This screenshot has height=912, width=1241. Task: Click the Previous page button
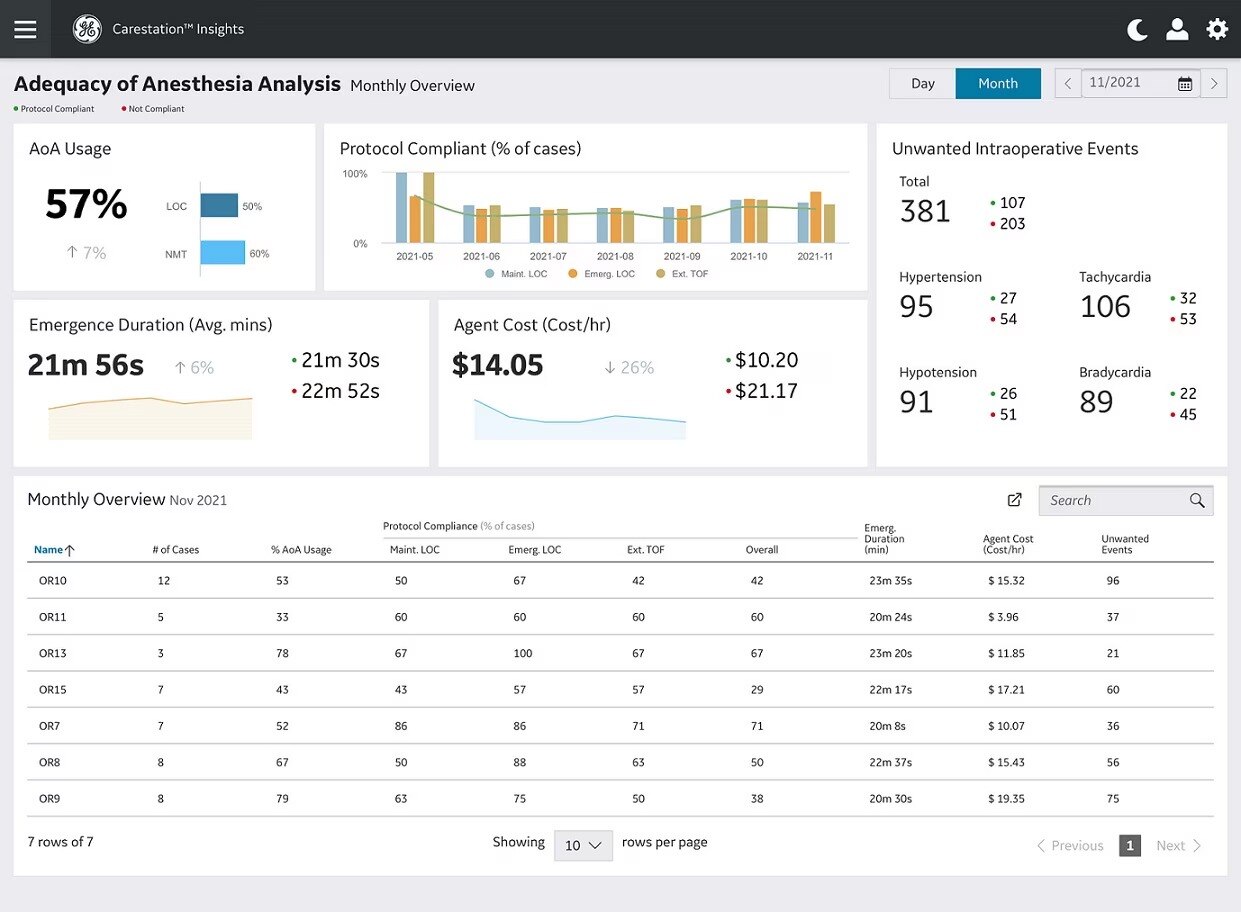point(1069,846)
